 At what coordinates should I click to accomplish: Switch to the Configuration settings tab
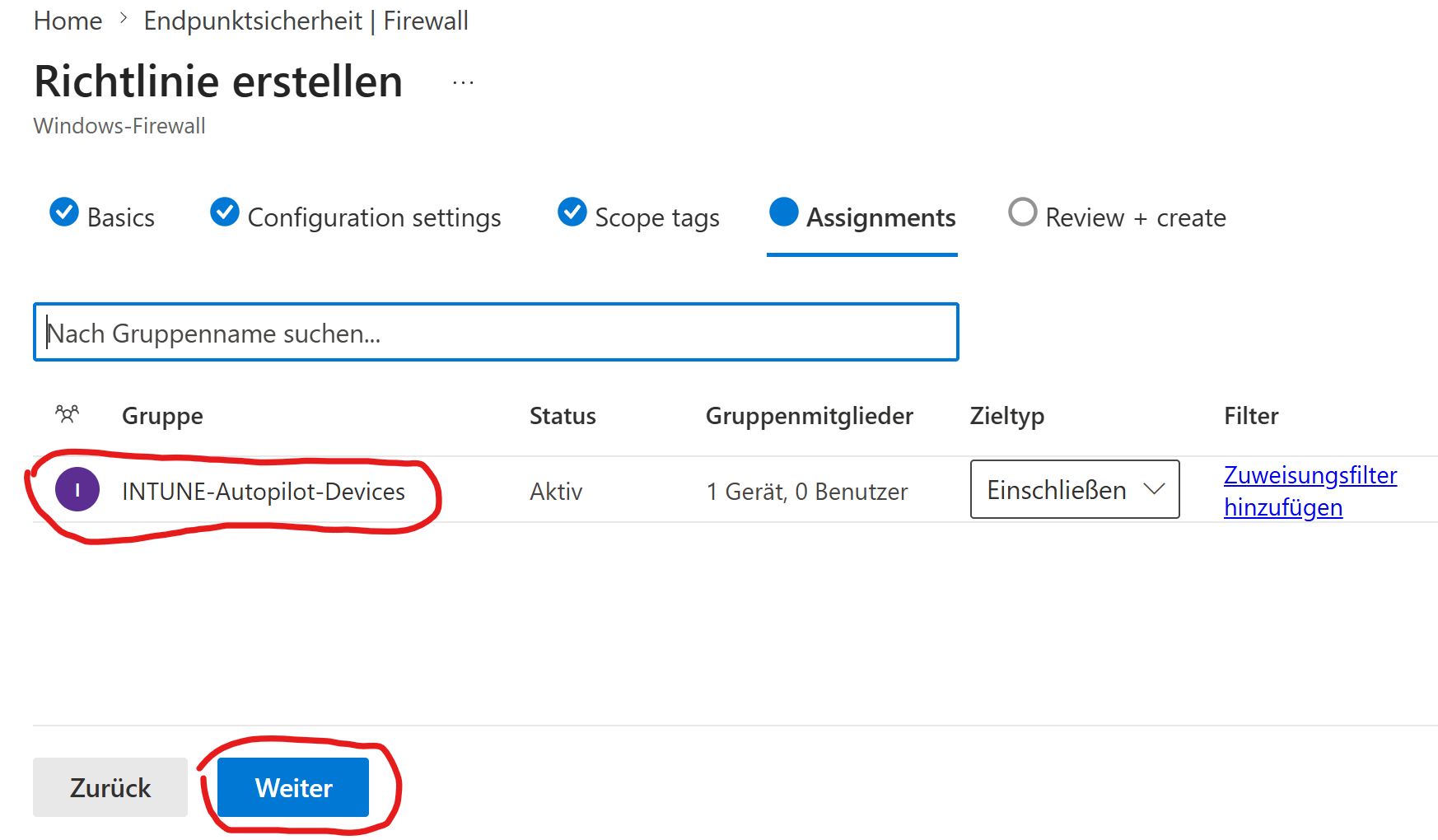tap(374, 217)
